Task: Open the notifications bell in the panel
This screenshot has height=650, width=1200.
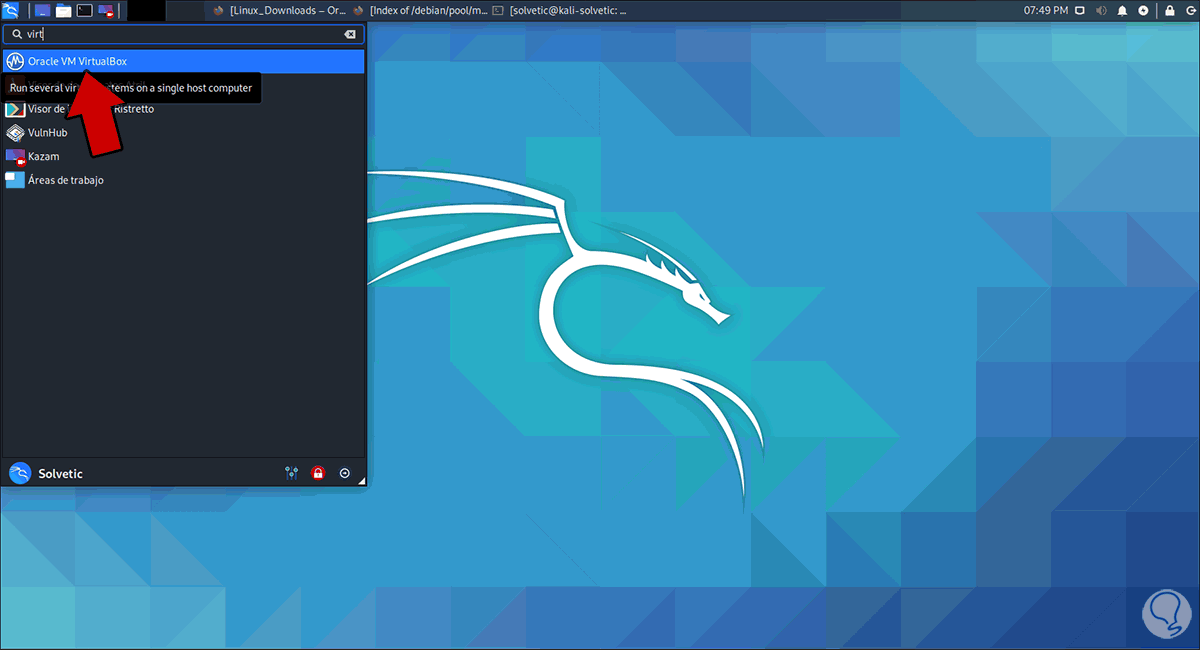Action: [x=1122, y=11]
